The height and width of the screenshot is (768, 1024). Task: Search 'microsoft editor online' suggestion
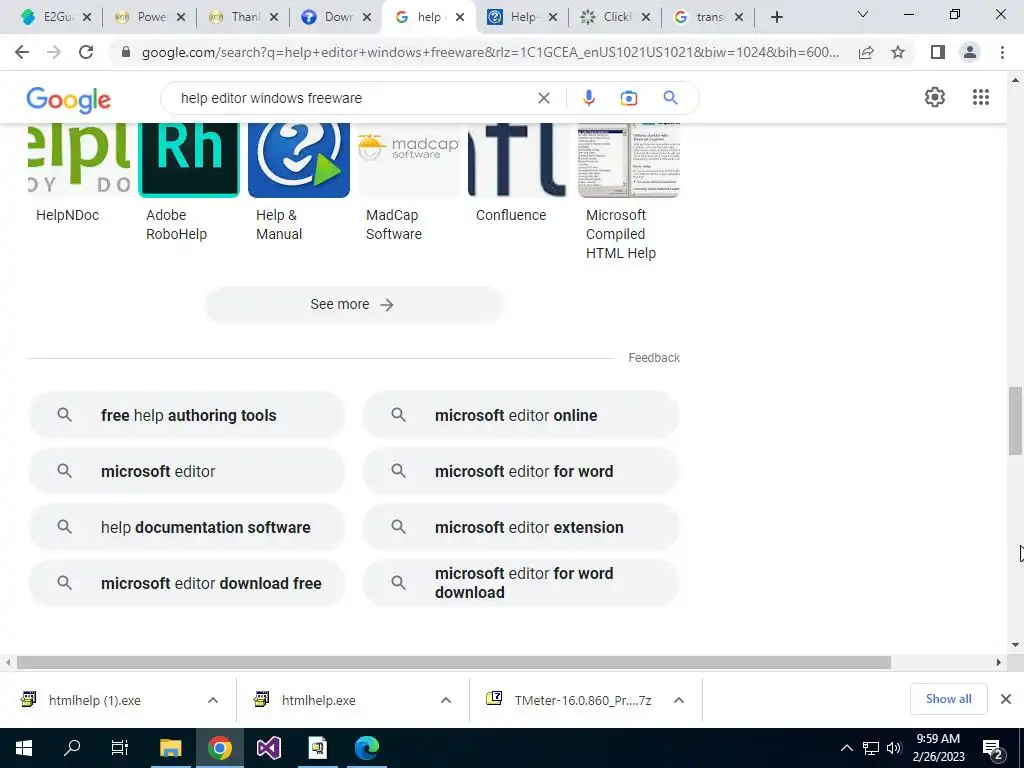click(521, 415)
